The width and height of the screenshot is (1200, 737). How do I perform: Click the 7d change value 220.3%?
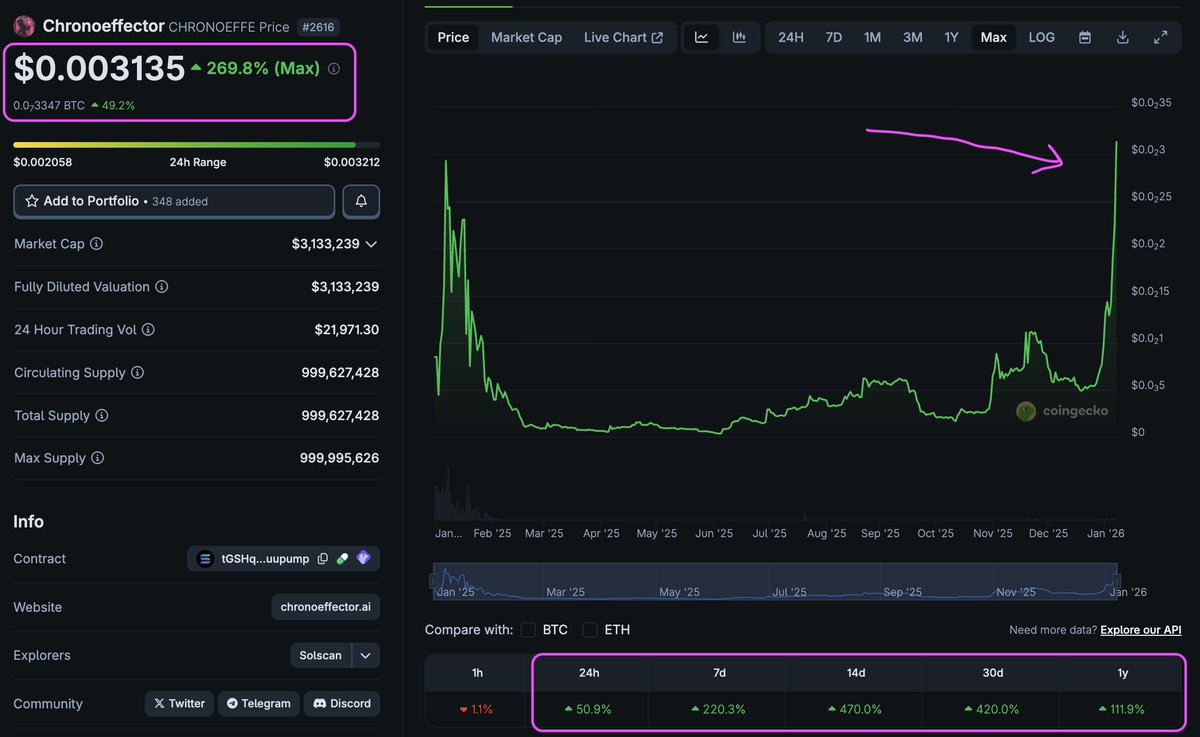(720, 709)
